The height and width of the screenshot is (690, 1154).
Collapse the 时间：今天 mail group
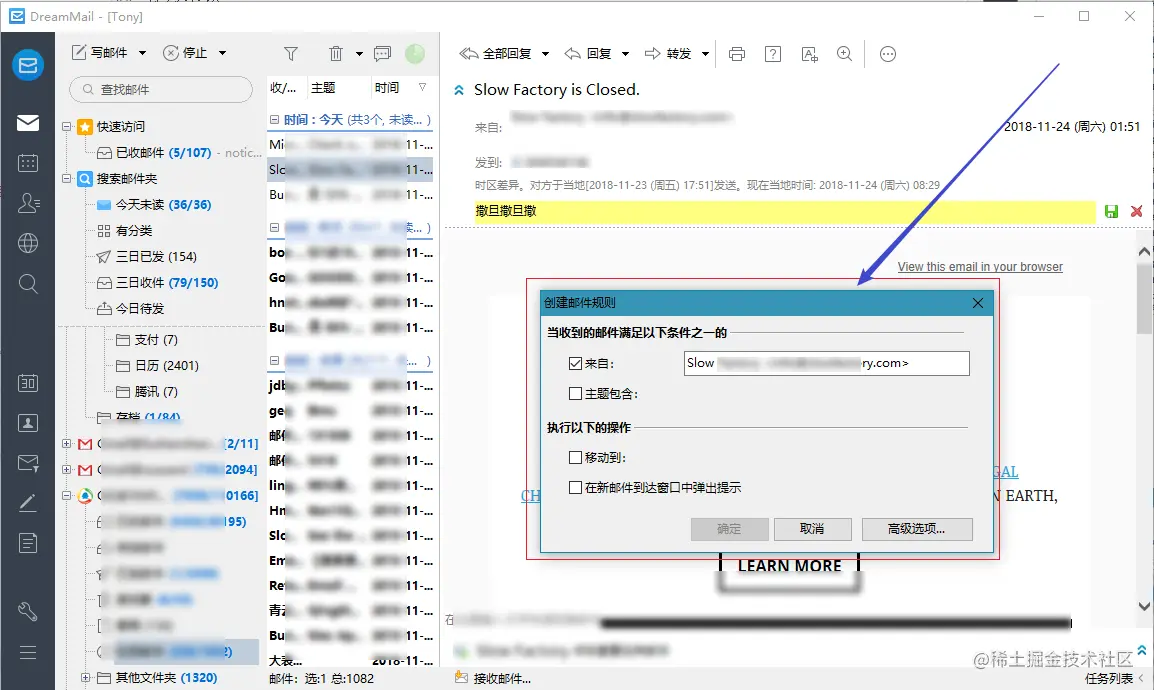tap(275, 119)
